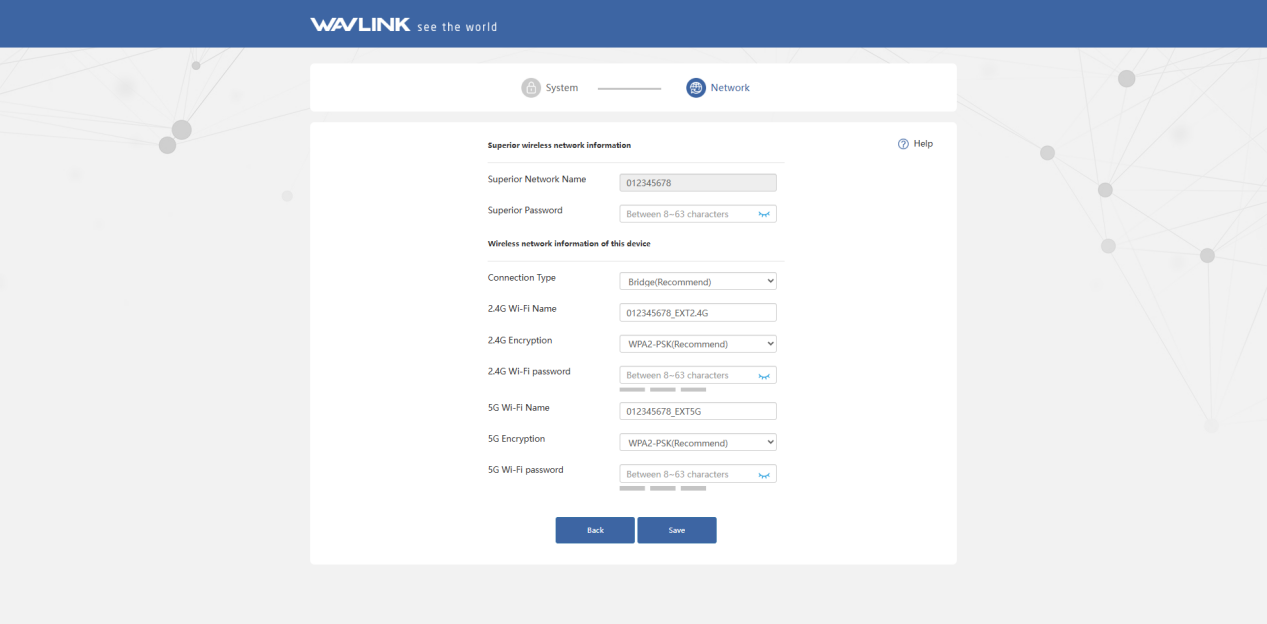Focus the 2.4G Wi-Fi password field

coord(698,376)
